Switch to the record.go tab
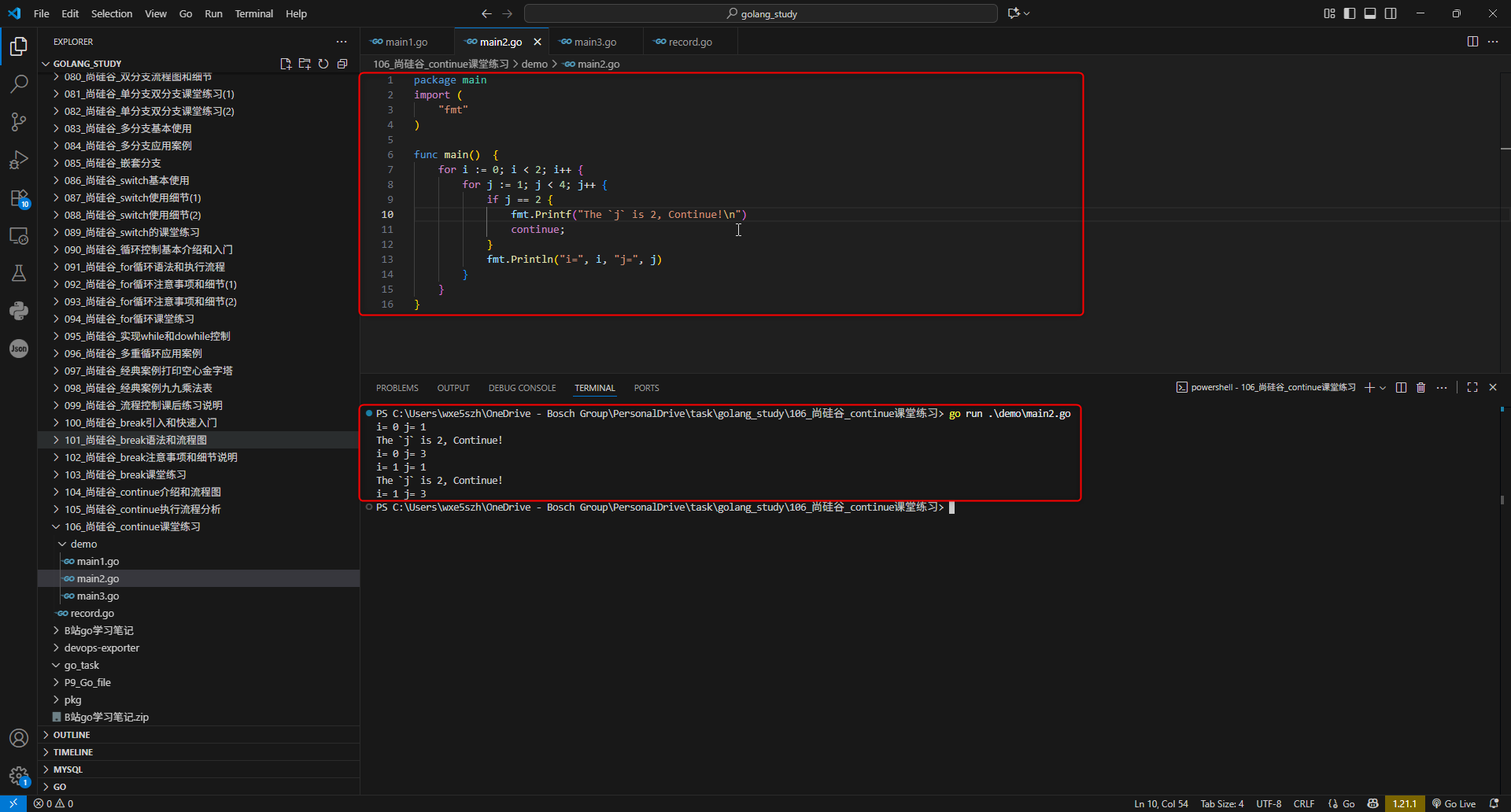Viewport: 1511px width, 812px height. (690, 42)
